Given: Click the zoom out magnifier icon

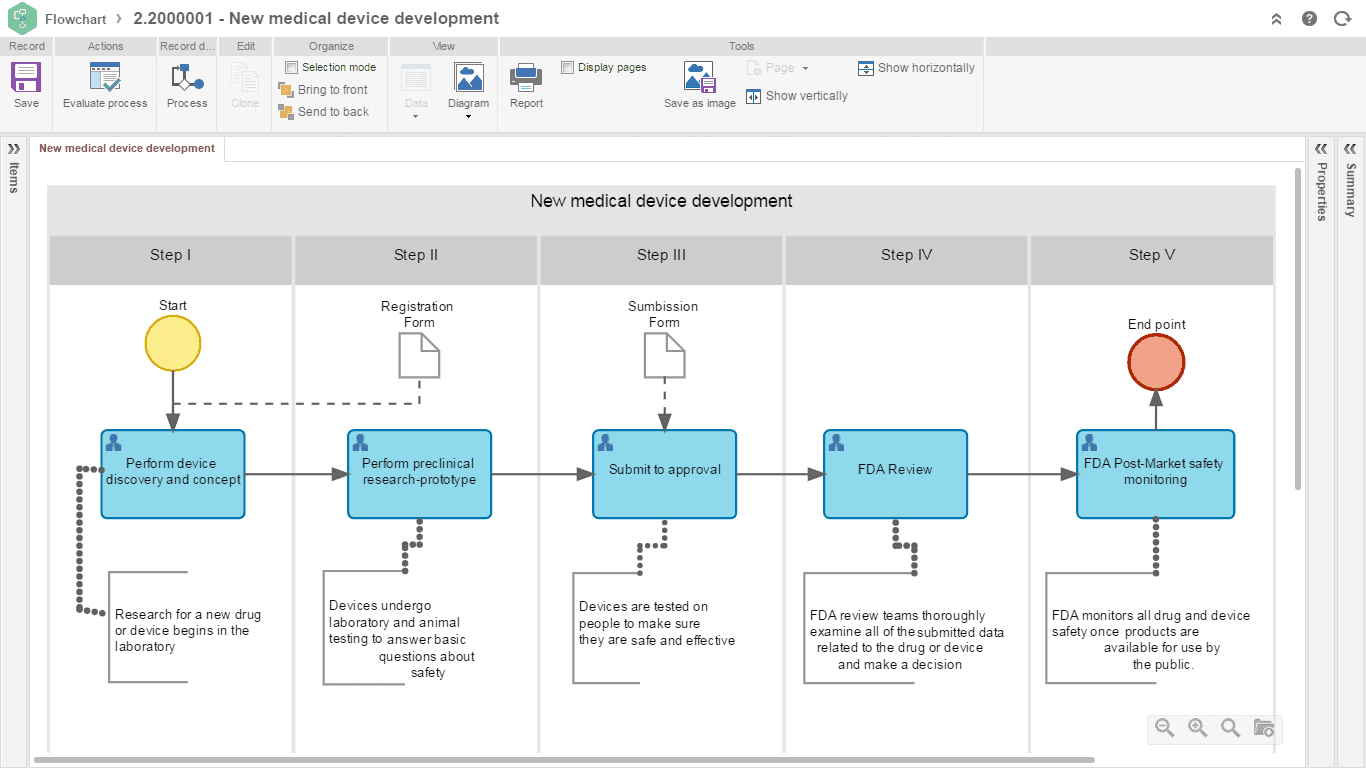Looking at the screenshot, I should pyautogui.click(x=1164, y=728).
